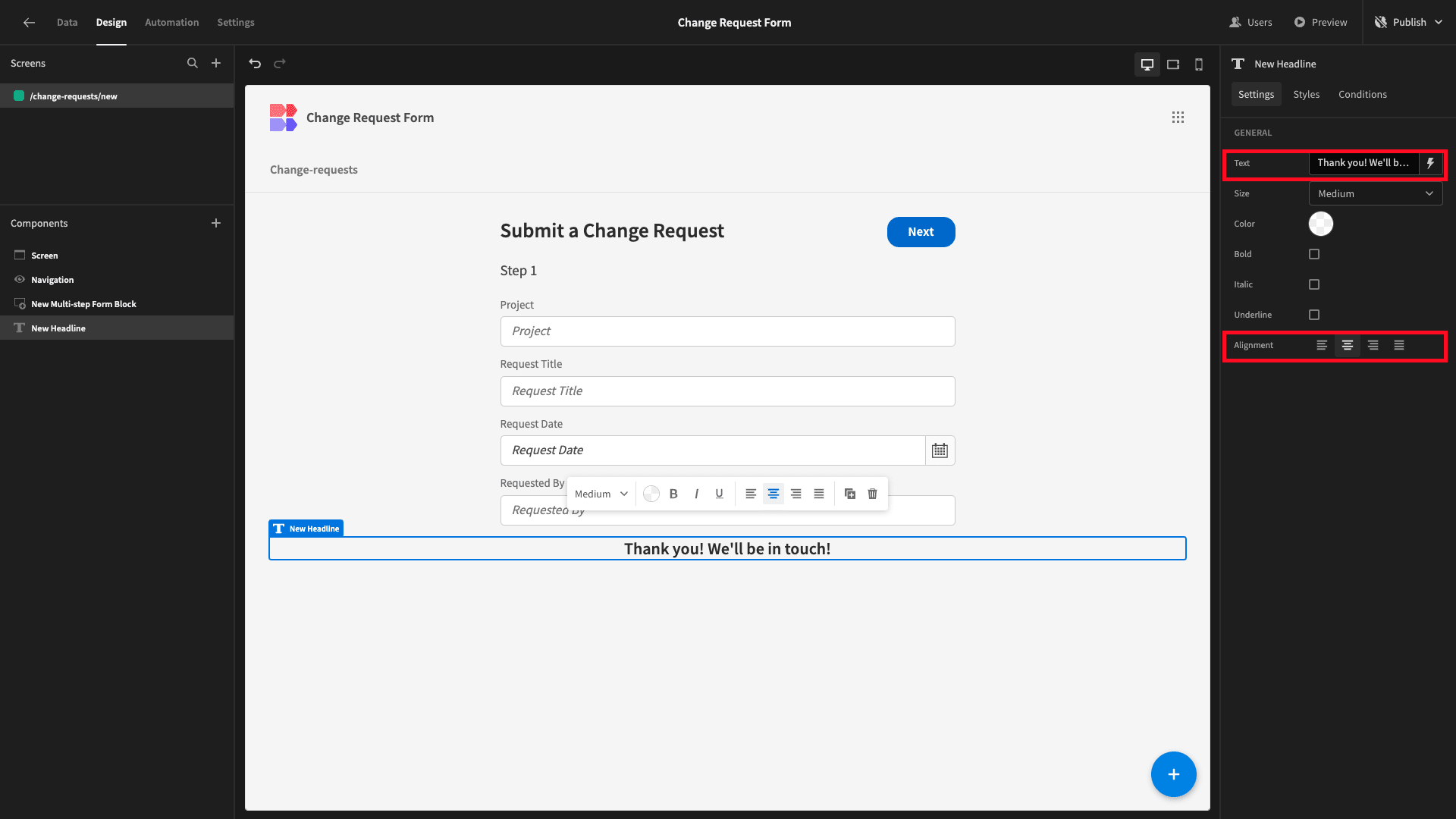This screenshot has height=819, width=1456.
Task: Open the Data tab
Action: (67, 23)
